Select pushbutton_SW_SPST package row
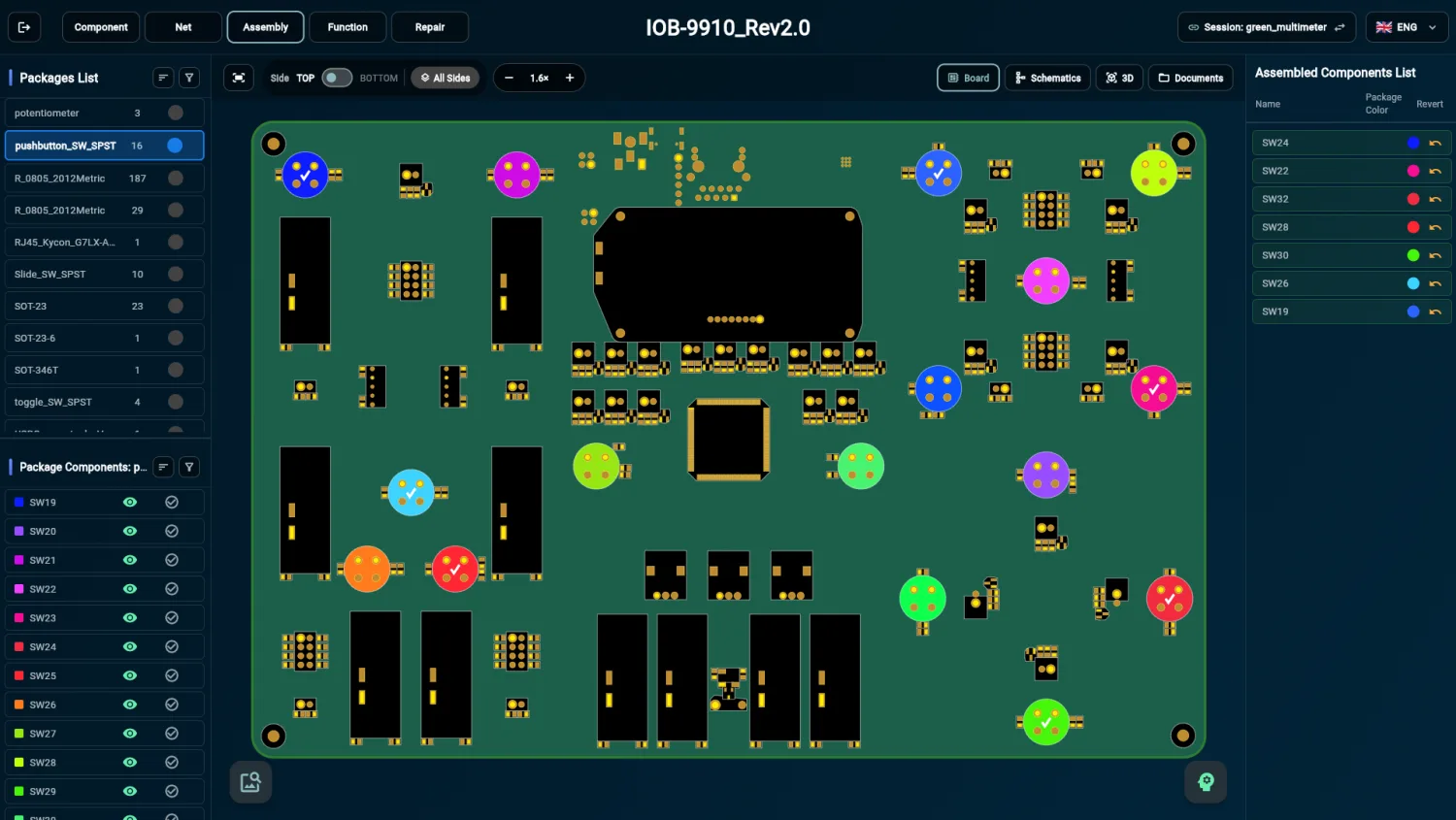 104,146
